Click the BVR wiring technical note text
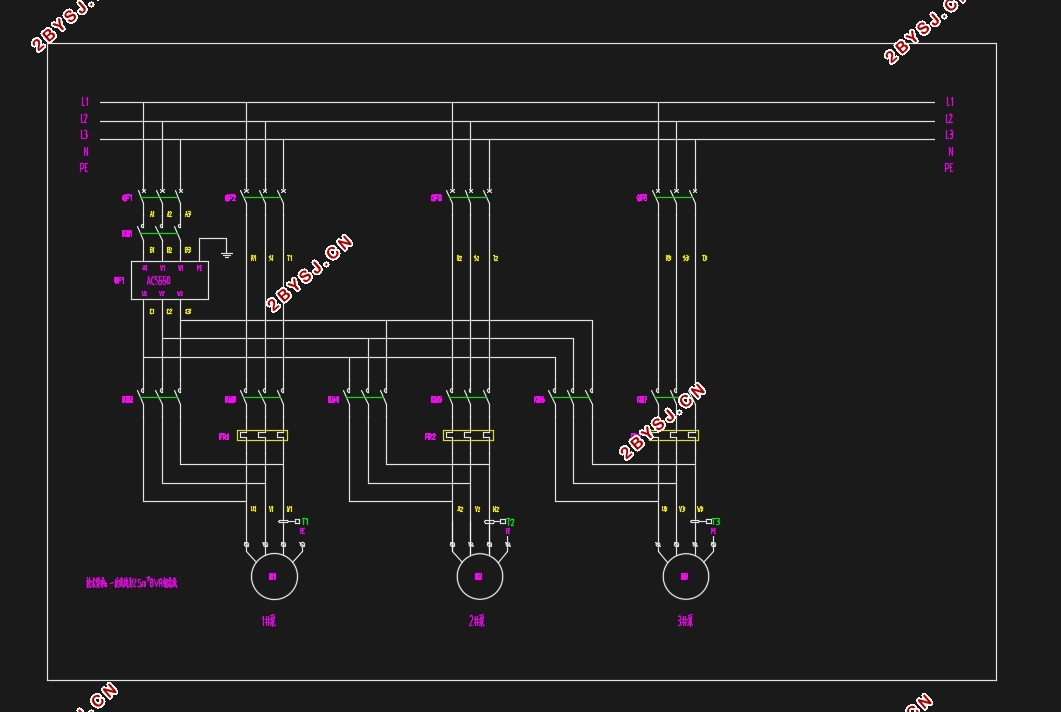Viewport: 1061px width, 712px height. [x=131, y=583]
